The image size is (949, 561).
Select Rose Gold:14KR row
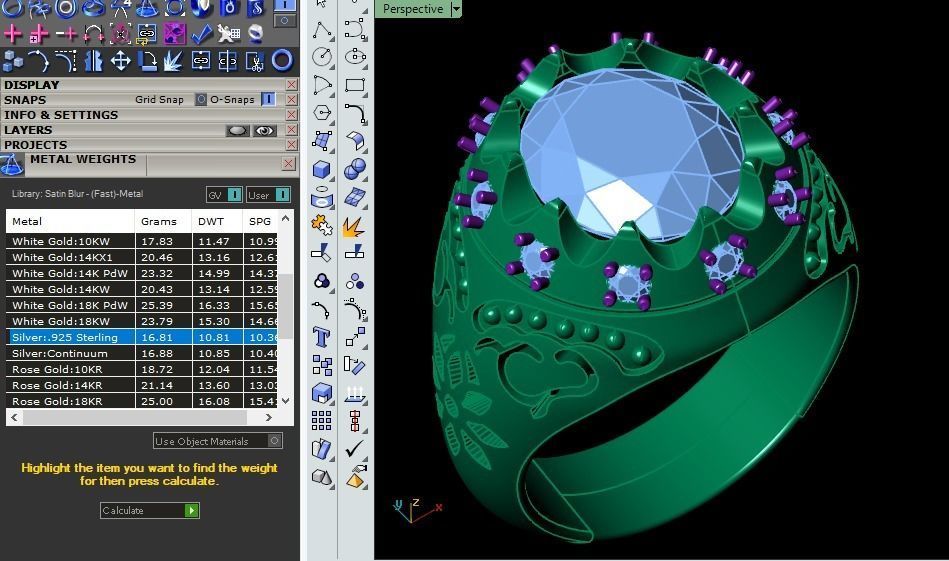tap(142, 385)
